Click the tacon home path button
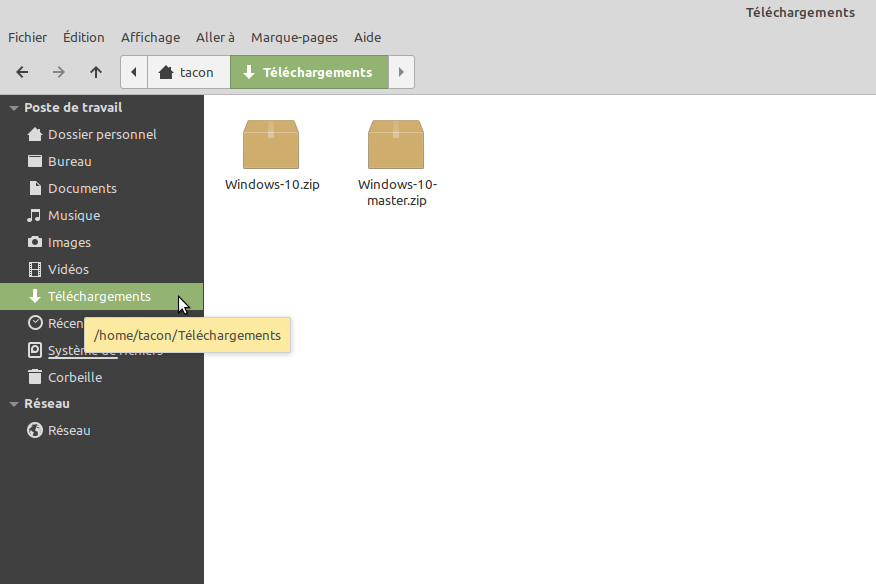This screenshot has width=876, height=584. point(187,72)
